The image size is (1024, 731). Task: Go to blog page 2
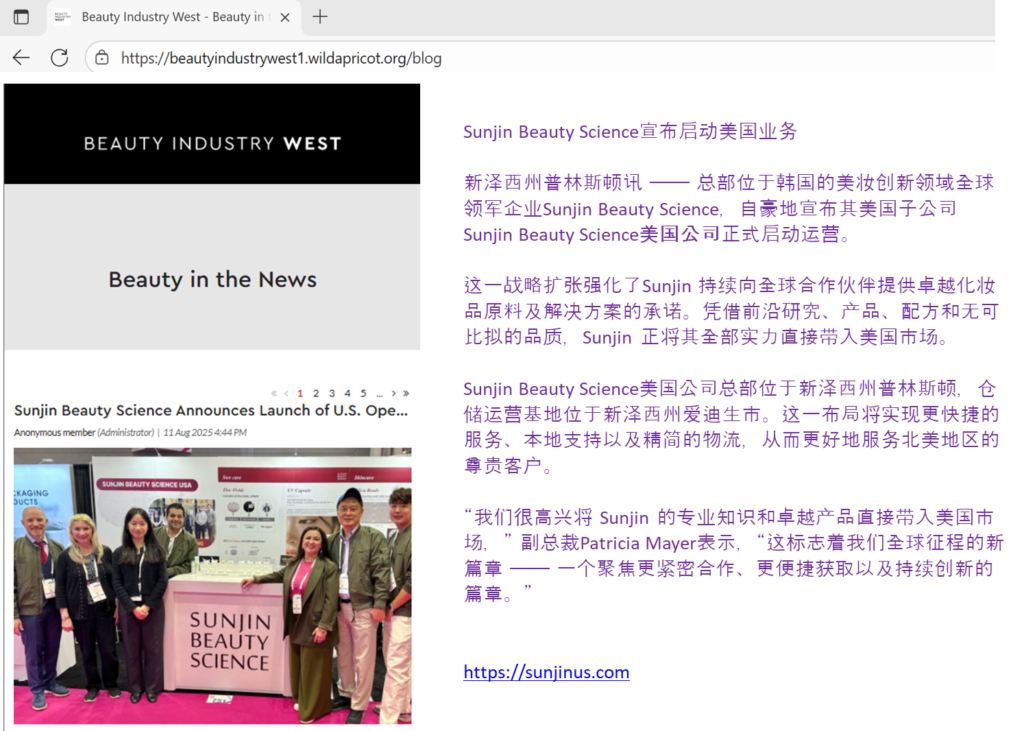point(316,393)
